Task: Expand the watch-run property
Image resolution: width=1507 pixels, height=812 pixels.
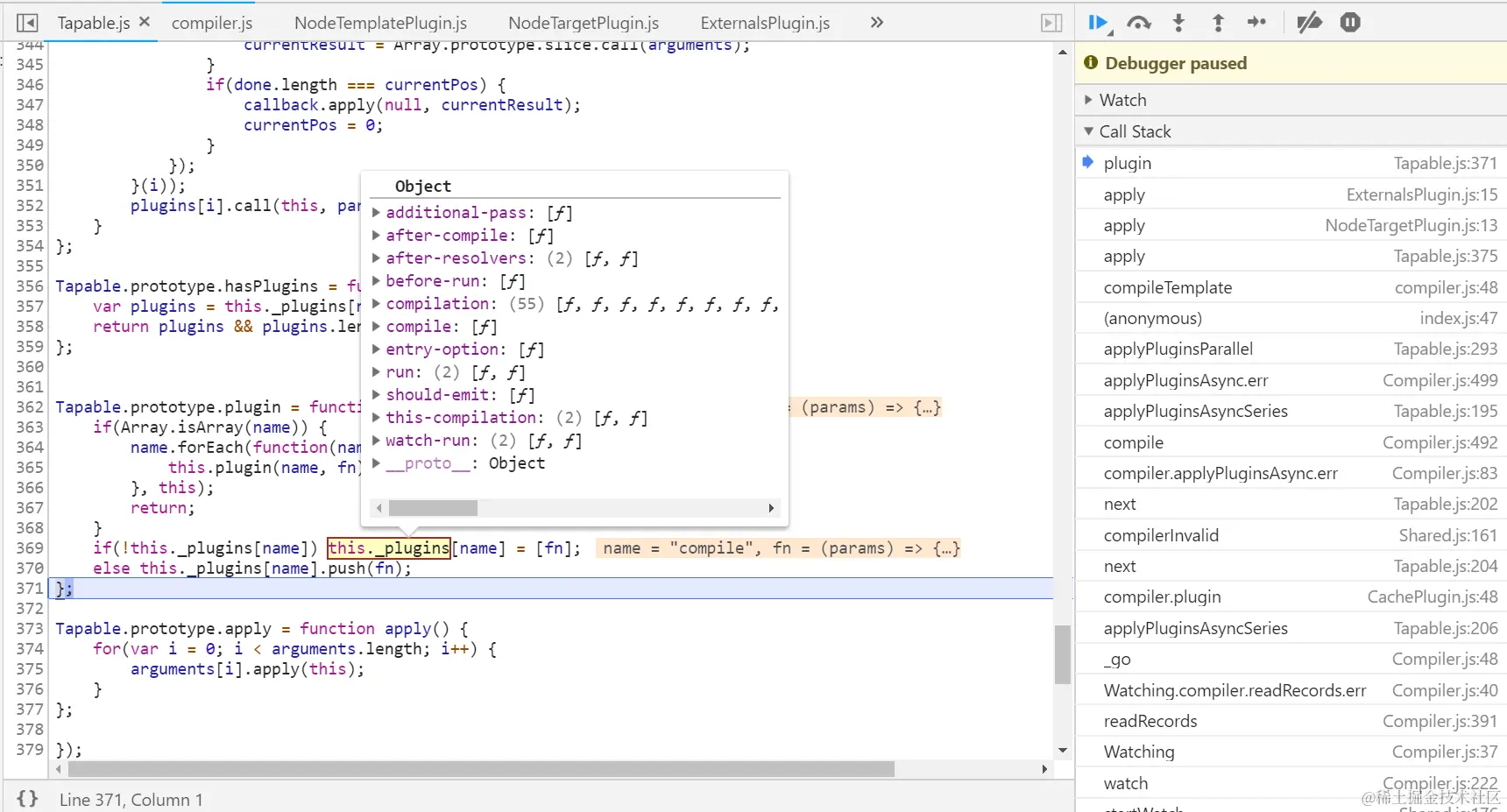Action: (x=376, y=441)
